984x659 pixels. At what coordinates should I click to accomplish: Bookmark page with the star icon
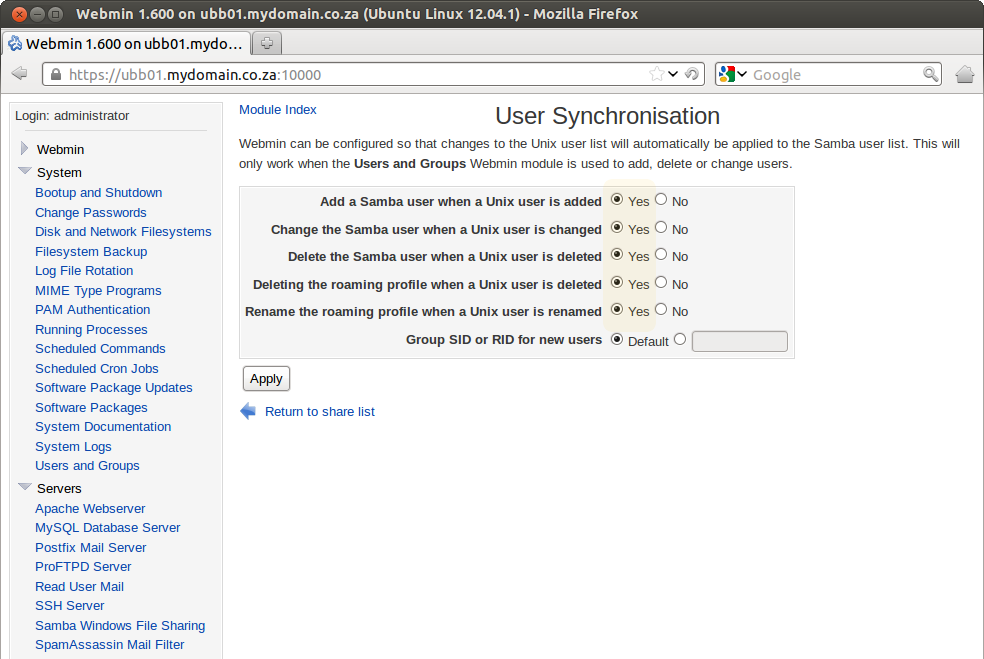point(656,74)
